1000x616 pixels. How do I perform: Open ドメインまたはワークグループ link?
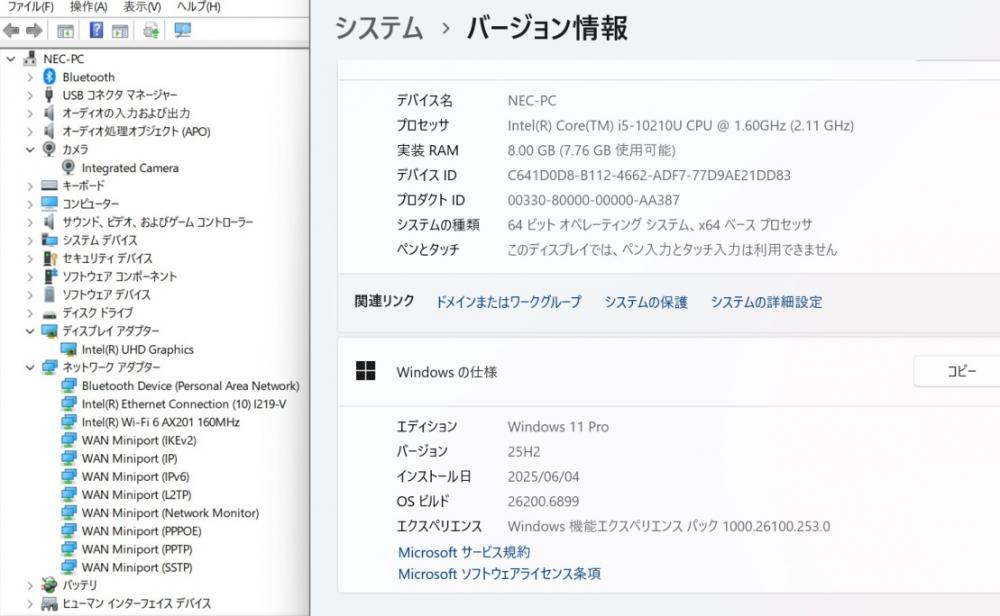click(508, 302)
